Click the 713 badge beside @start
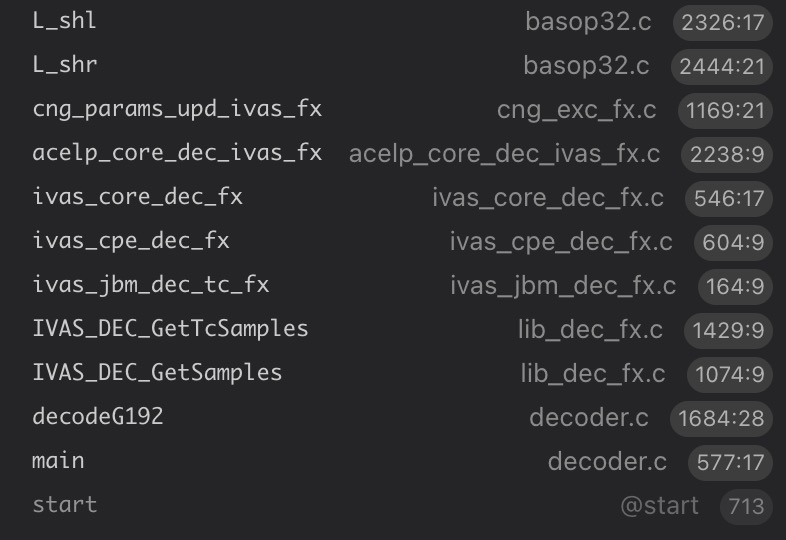This screenshot has width=786, height=540. tap(746, 506)
